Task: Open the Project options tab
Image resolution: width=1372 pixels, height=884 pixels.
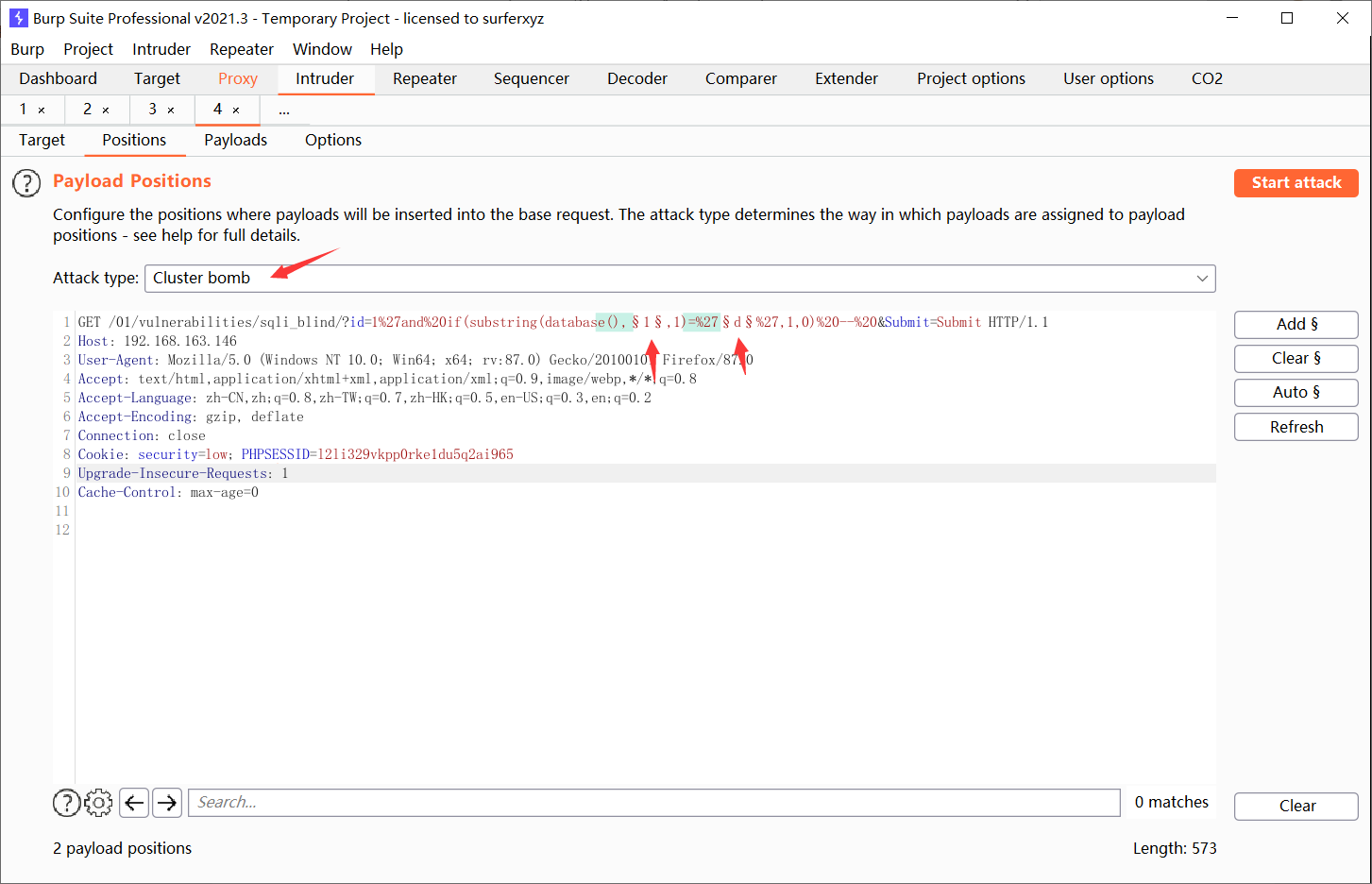Action: 971,78
